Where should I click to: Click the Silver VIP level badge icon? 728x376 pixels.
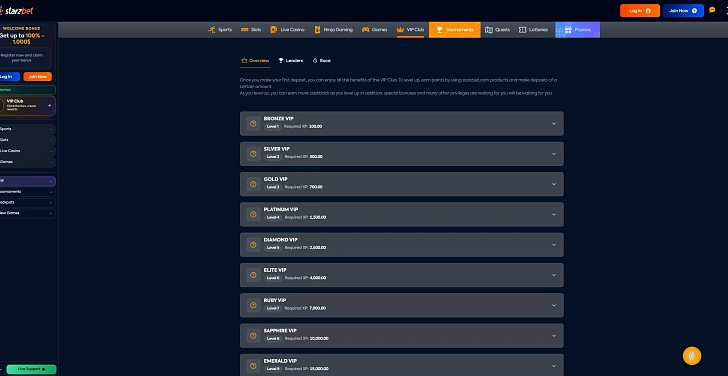[x=253, y=154]
